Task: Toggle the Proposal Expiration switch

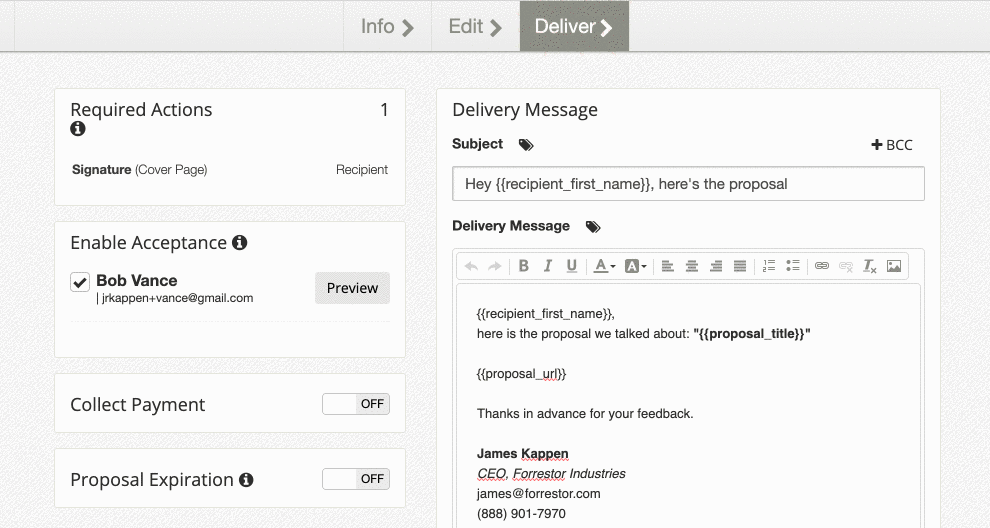Action: [355, 479]
